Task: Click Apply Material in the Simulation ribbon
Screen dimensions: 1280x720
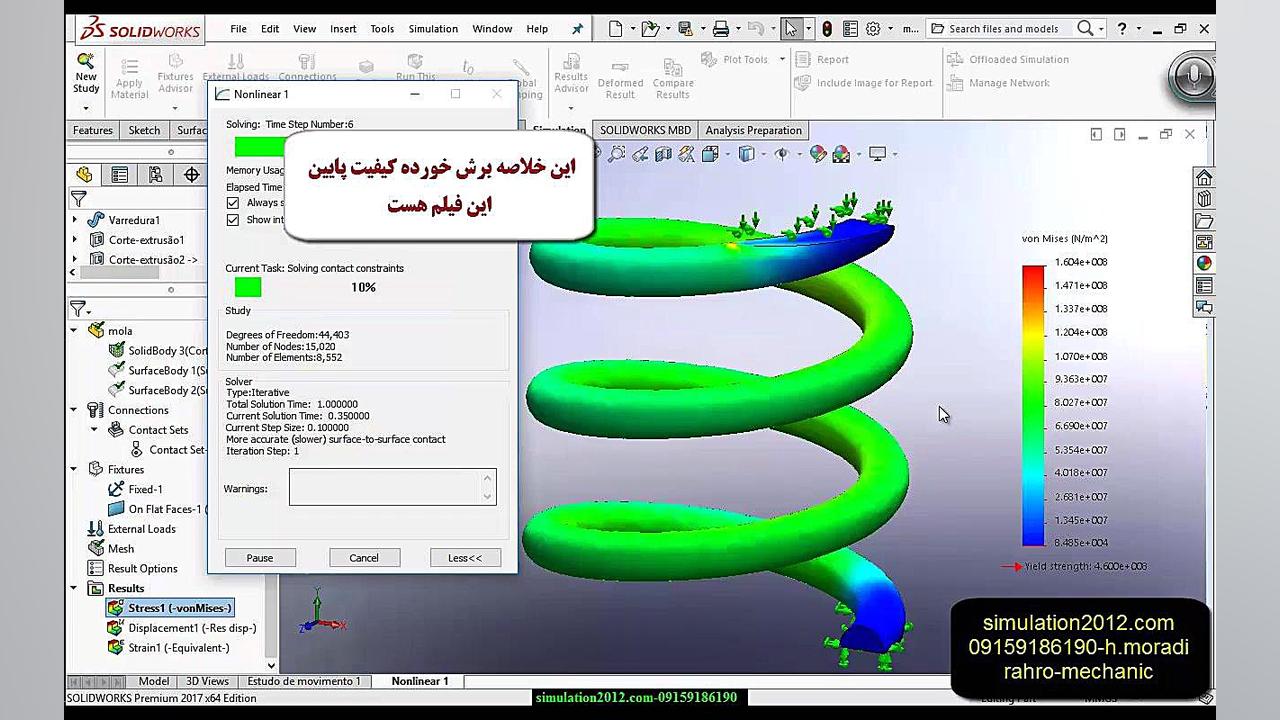Action: (129, 77)
